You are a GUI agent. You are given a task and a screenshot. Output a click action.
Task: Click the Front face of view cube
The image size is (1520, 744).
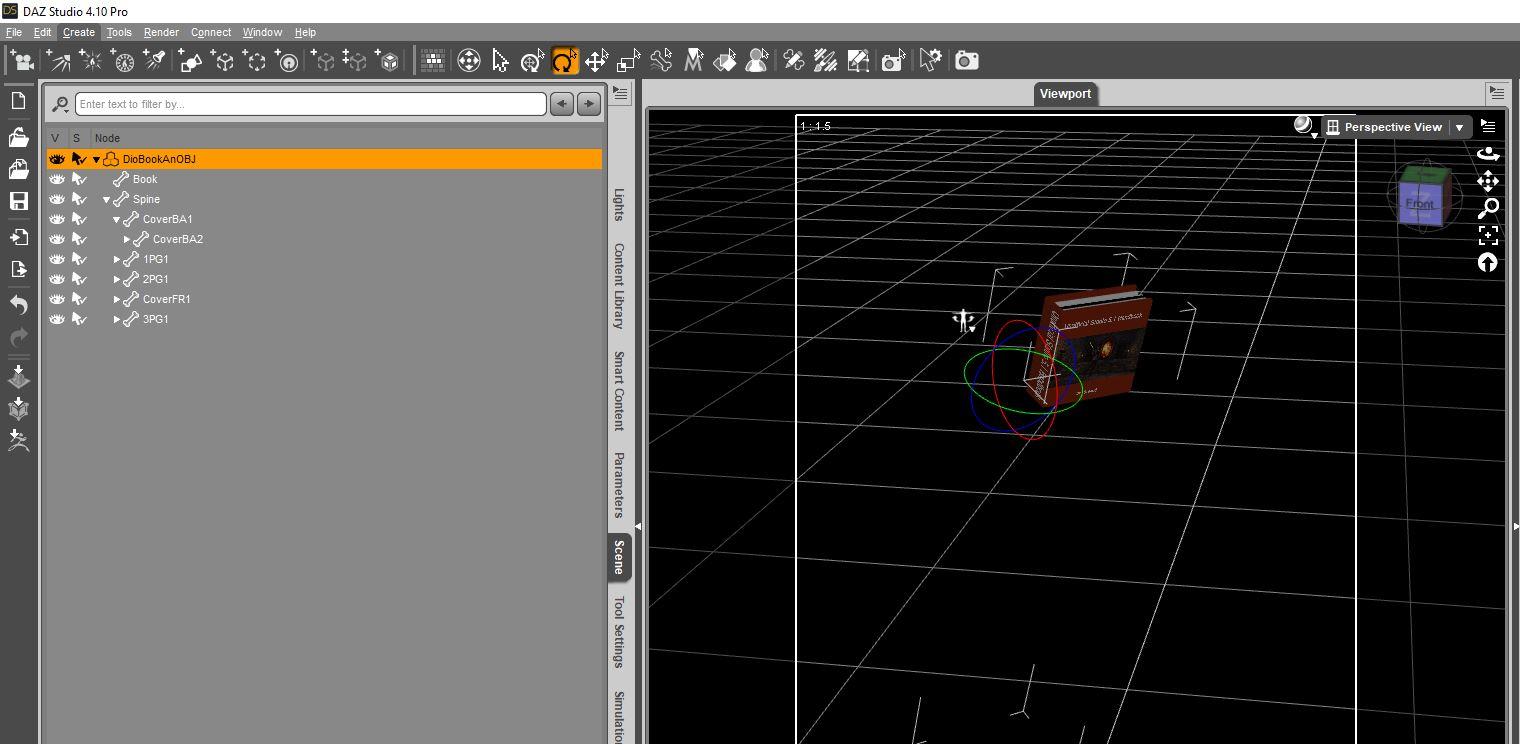(x=1420, y=203)
